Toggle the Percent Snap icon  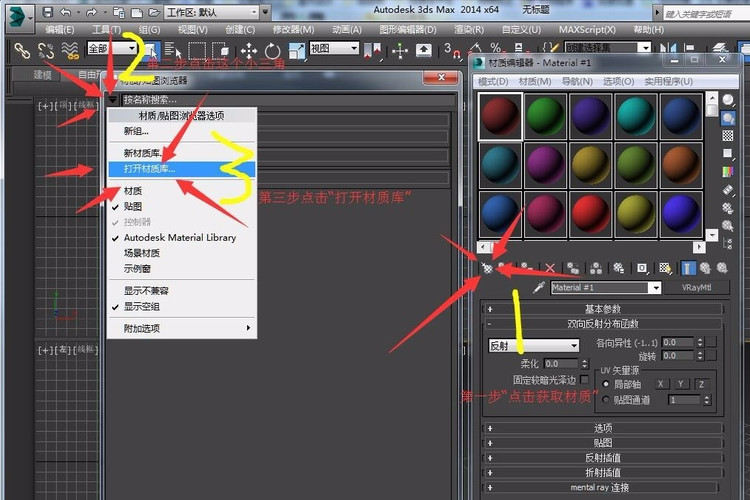[496, 48]
